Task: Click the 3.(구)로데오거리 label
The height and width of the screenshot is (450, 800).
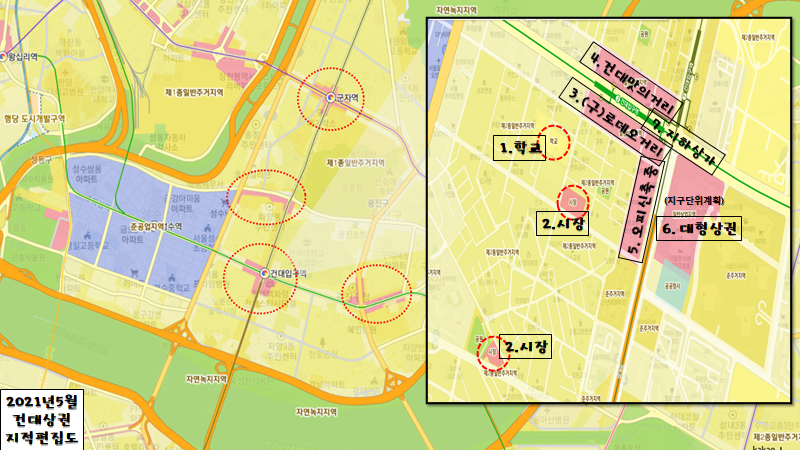Action: coord(615,119)
